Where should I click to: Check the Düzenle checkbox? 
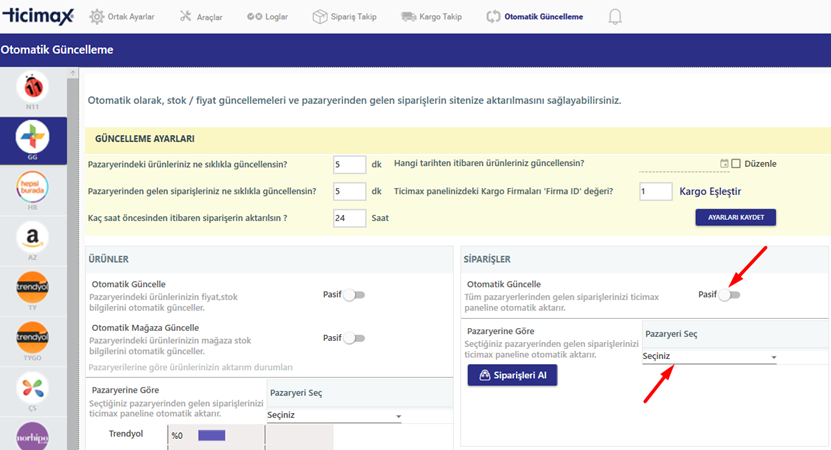[x=736, y=164]
